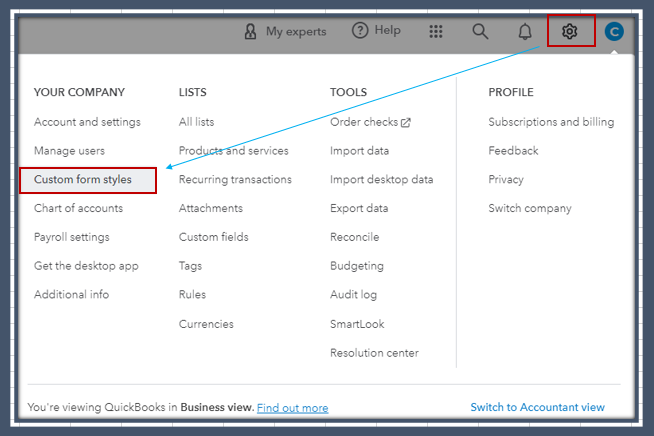Viewport: 654px width, 436px height.
Task: Open Account and settings
Action: [x=87, y=122]
